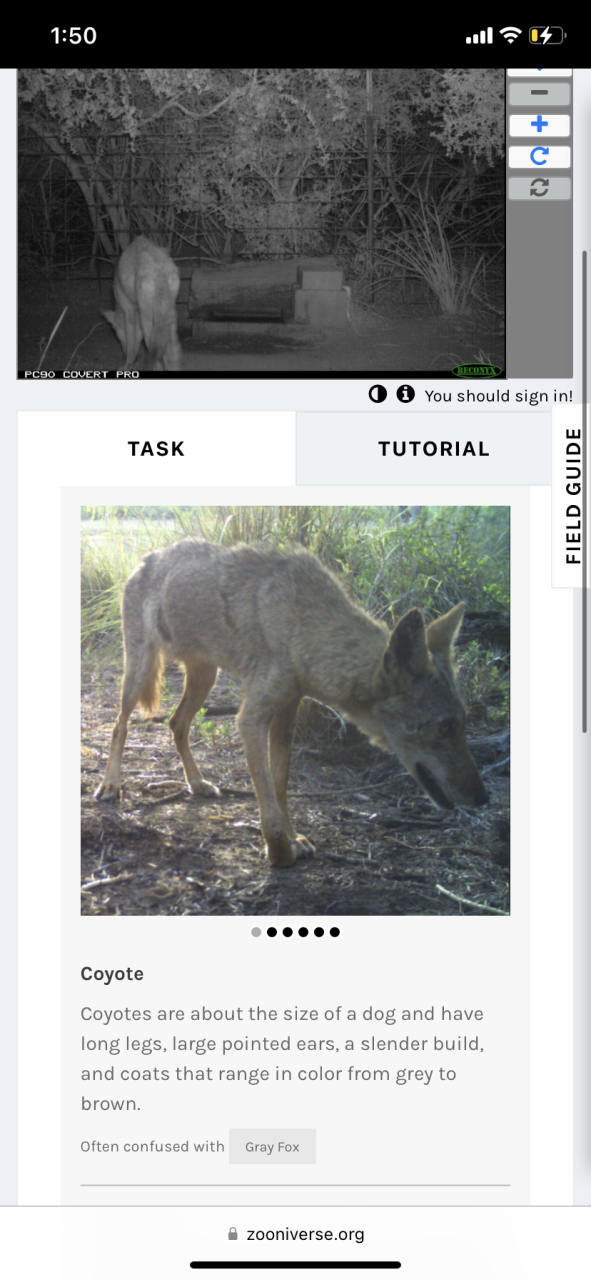Image resolution: width=591 pixels, height=1280 pixels.
Task: Tap the lock icon beside zooniverse.org
Action: coord(234,1234)
